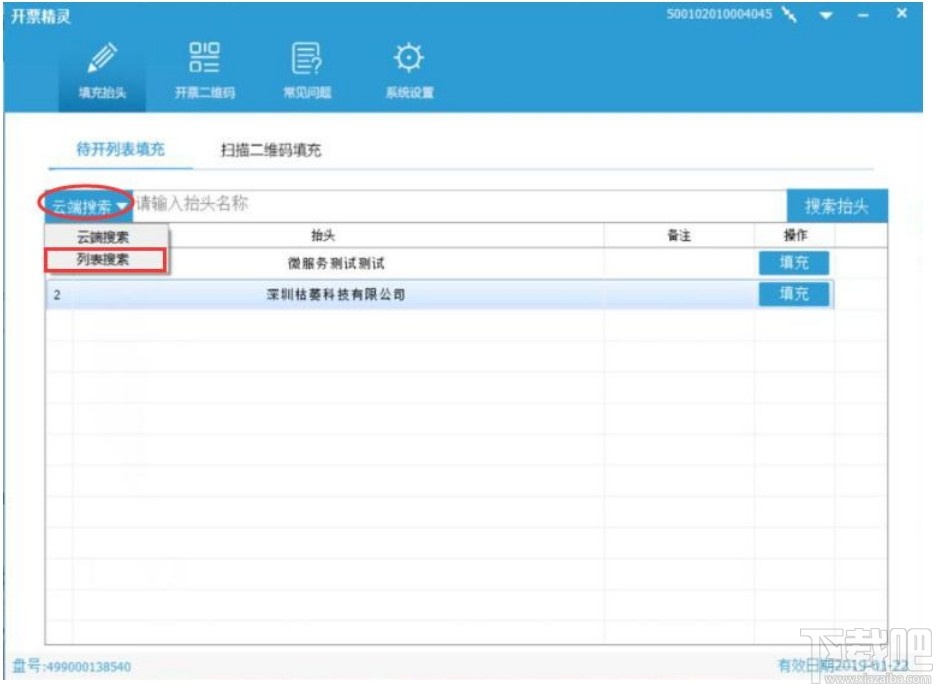Open the 开票二维码 section
The image size is (935, 684).
[x=205, y=71]
